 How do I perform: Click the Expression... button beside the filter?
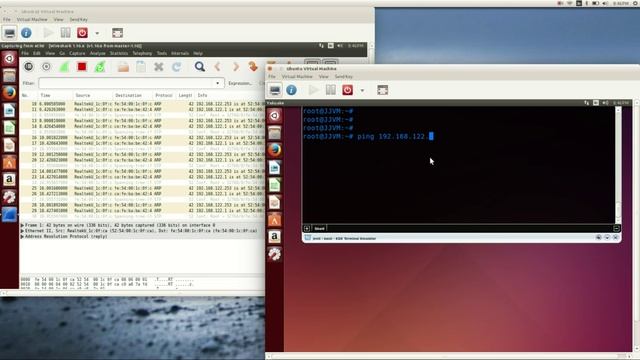click(x=240, y=83)
